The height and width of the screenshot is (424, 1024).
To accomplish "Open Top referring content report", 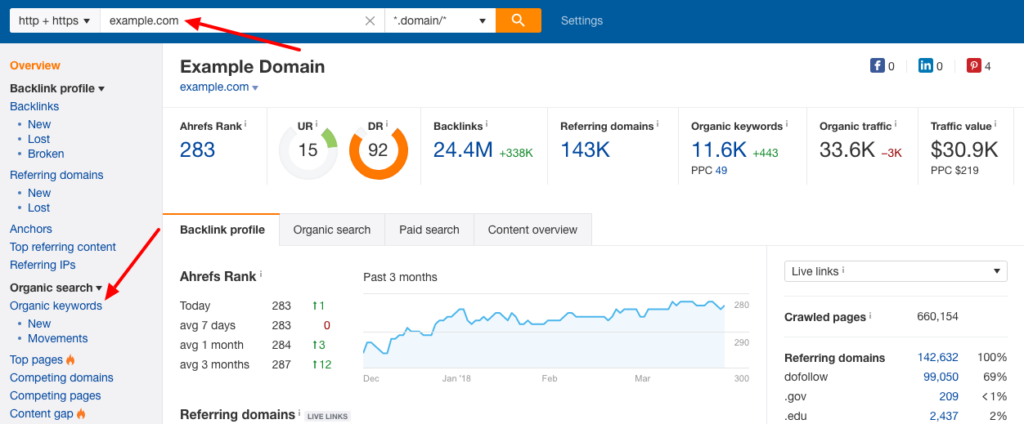I will 63,247.
